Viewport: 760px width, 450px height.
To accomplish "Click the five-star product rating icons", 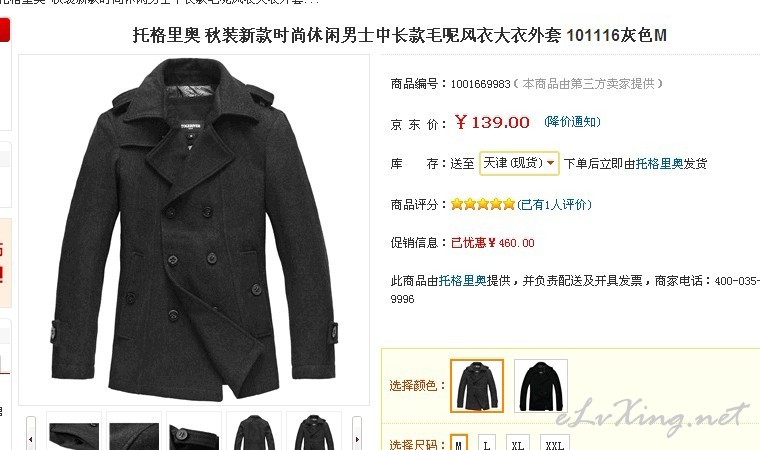I will pos(482,204).
